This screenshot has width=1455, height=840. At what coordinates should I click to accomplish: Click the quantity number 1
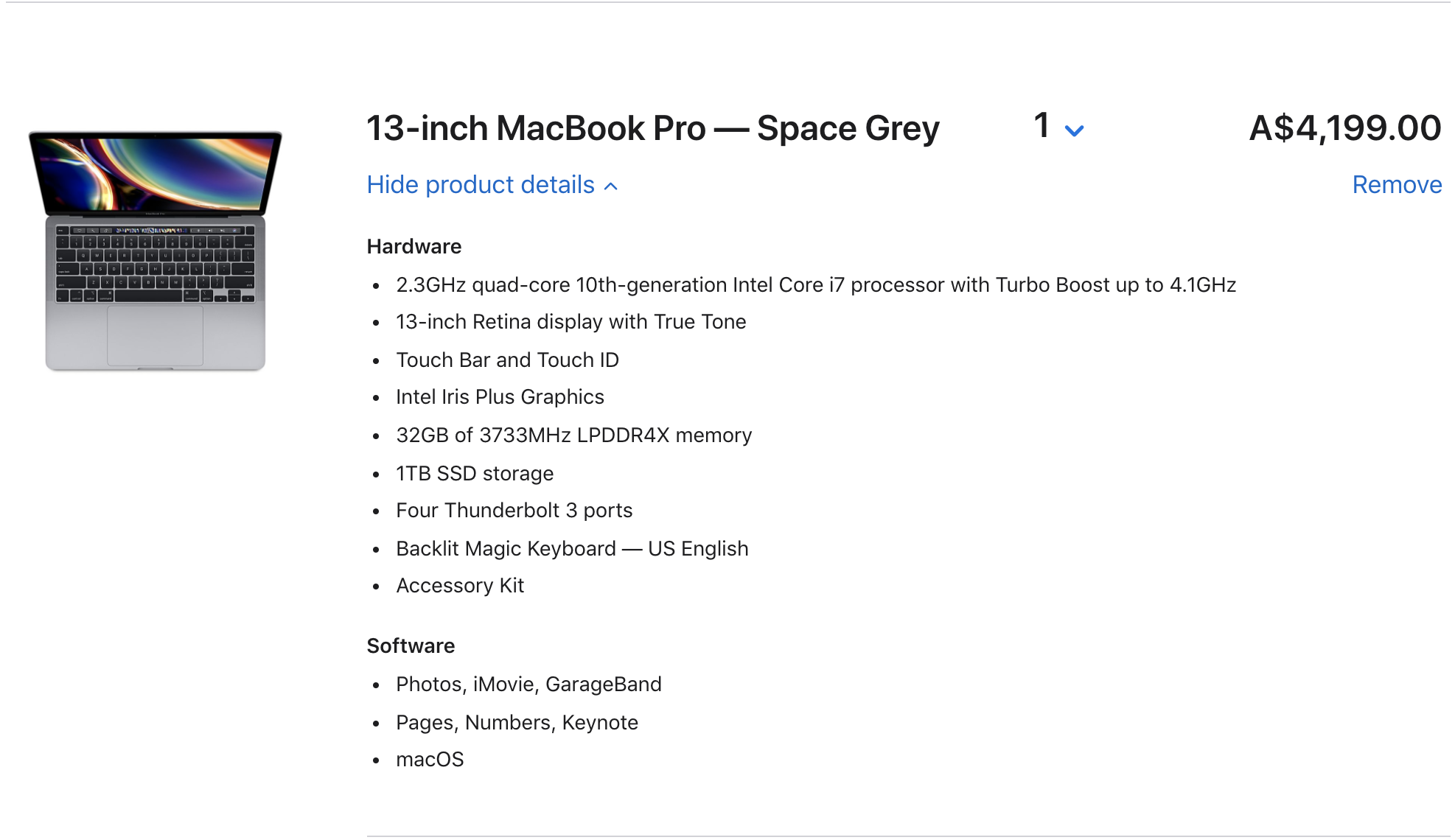point(1041,126)
